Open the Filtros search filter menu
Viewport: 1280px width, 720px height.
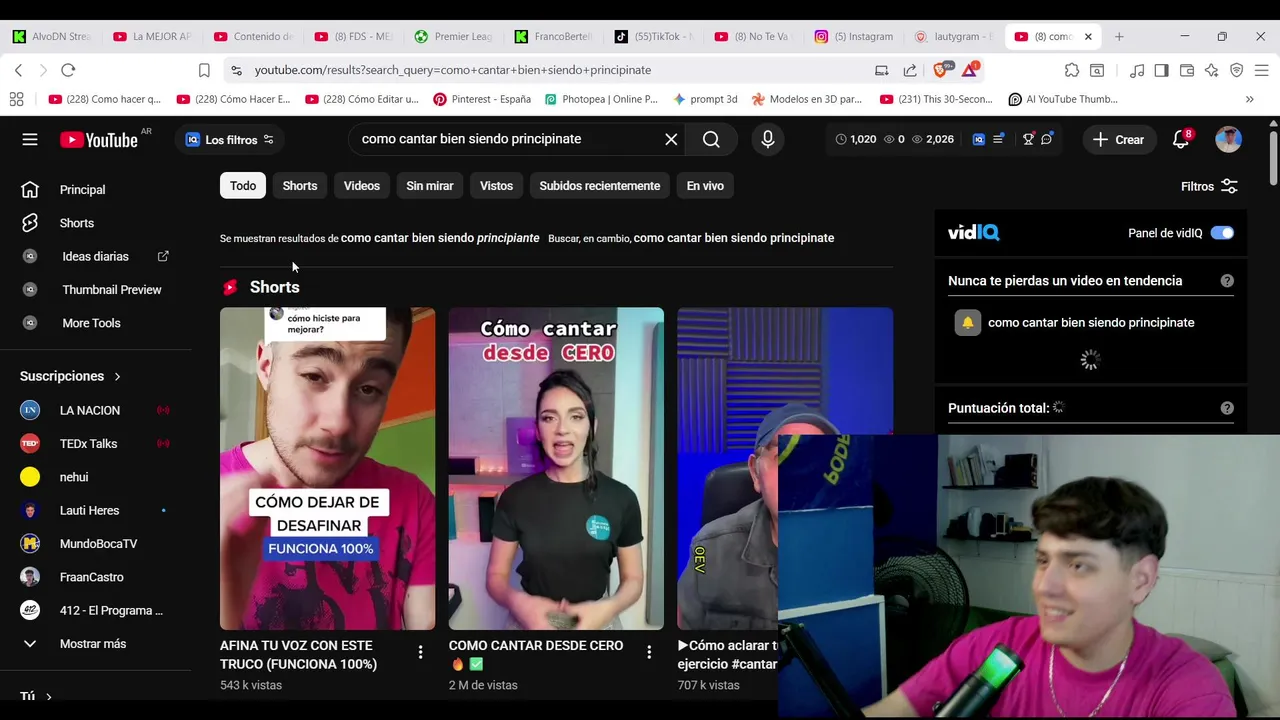click(x=1209, y=187)
